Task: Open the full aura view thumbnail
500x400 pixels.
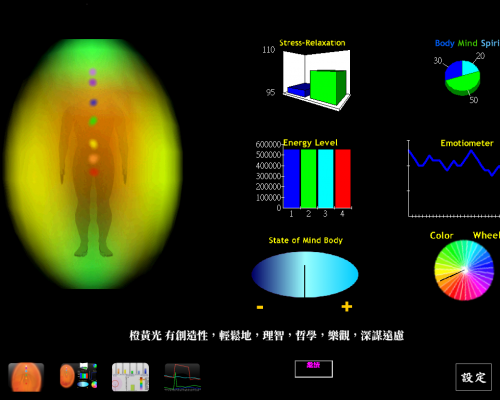Action: 26,377
